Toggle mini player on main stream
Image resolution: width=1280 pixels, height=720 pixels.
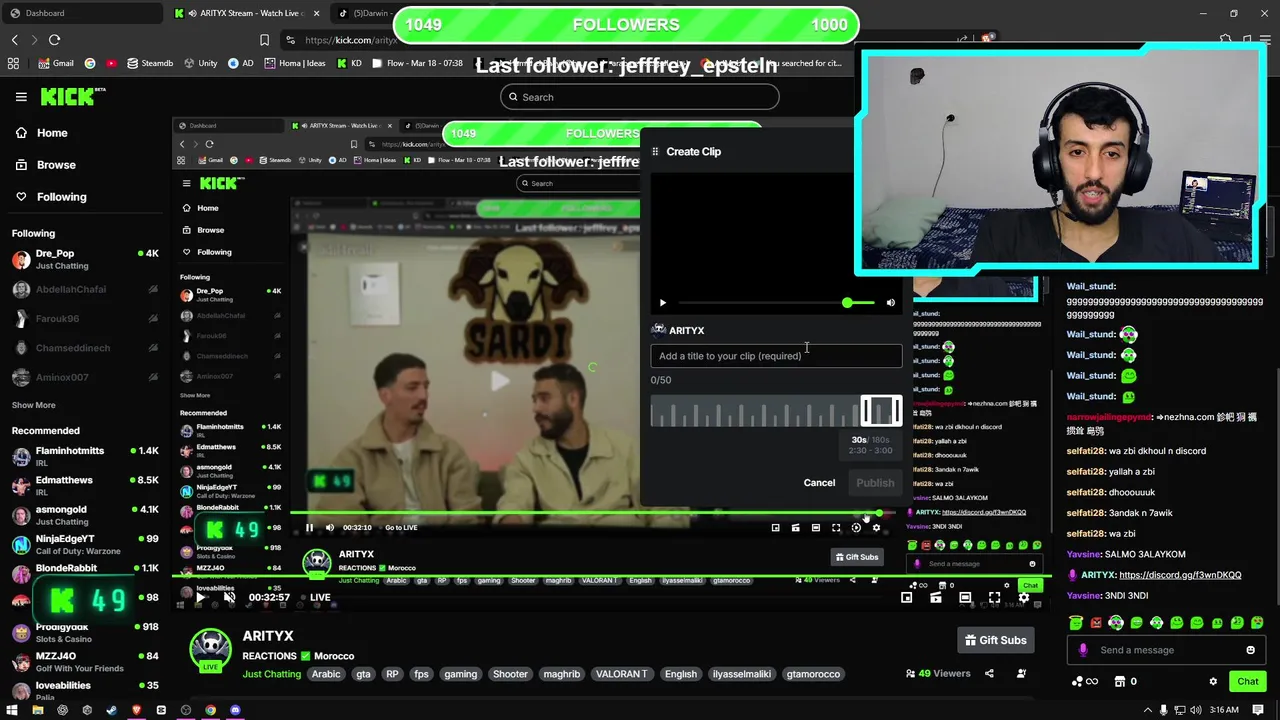tap(906, 598)
